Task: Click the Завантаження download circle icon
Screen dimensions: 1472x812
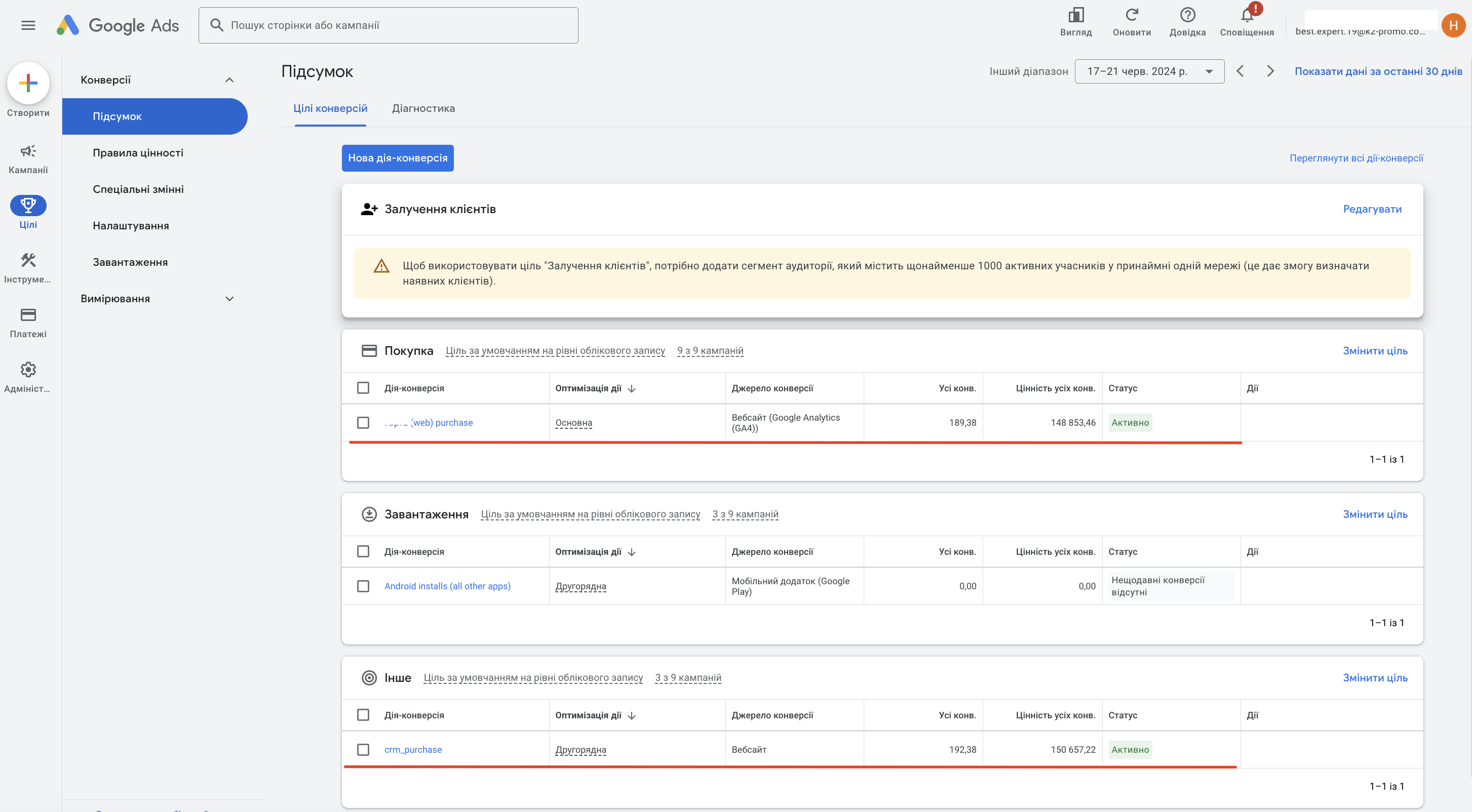Action: point(369,514)
